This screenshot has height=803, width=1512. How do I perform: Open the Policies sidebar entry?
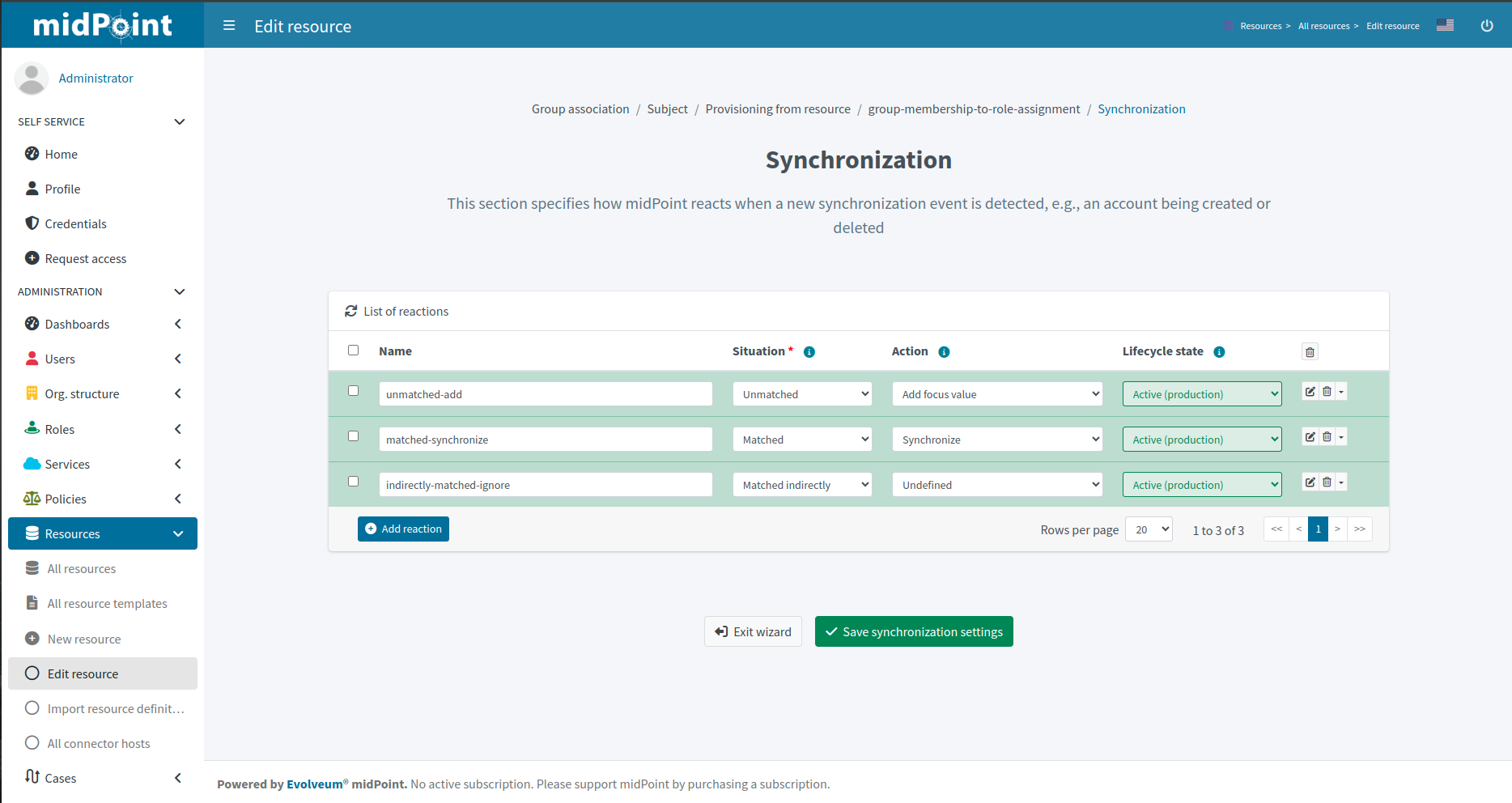coord(64,499)
